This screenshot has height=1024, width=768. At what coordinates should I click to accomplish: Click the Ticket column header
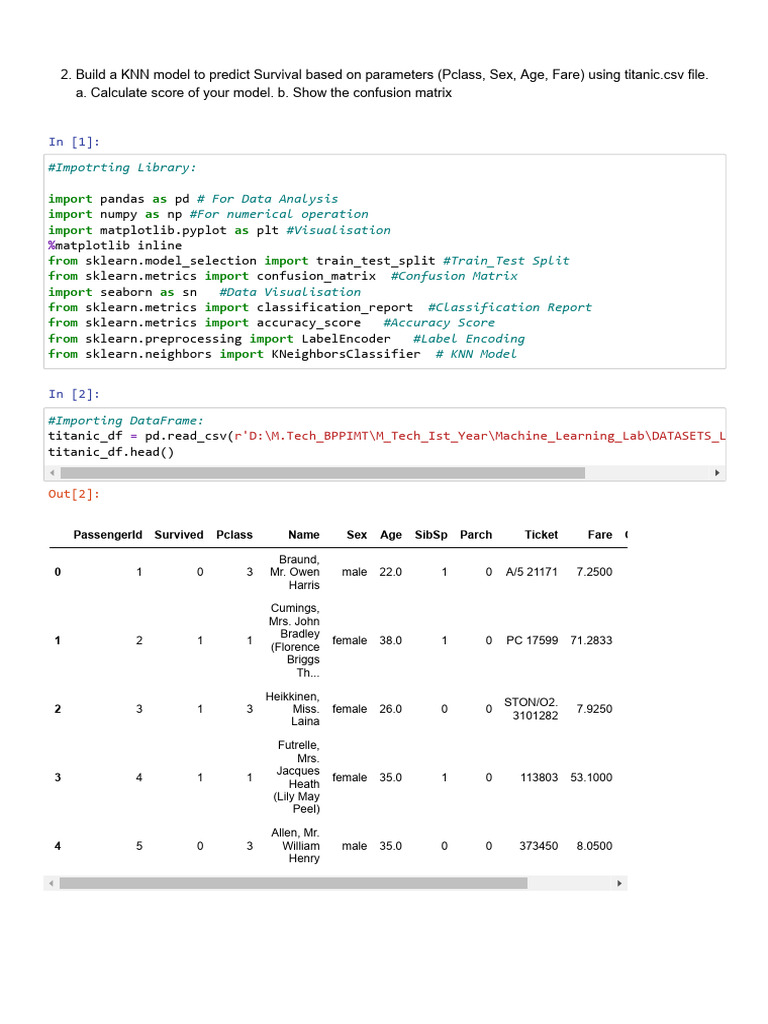click(x=541, y=535)
